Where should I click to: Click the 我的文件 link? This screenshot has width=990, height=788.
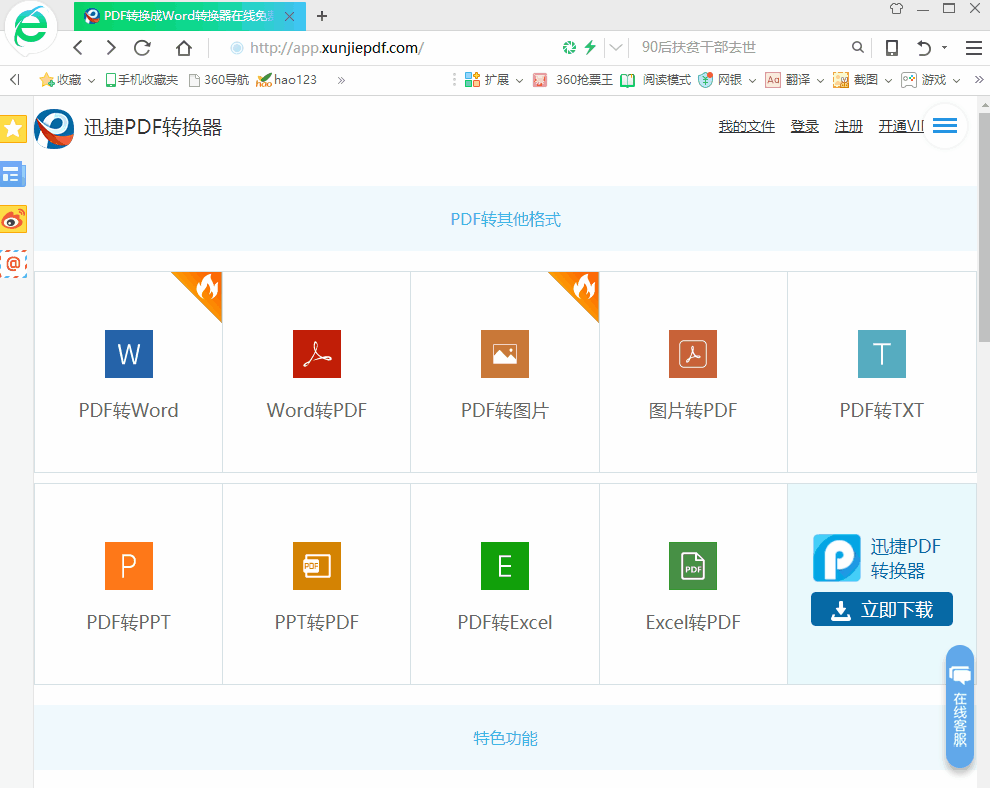tap(746, 126)
